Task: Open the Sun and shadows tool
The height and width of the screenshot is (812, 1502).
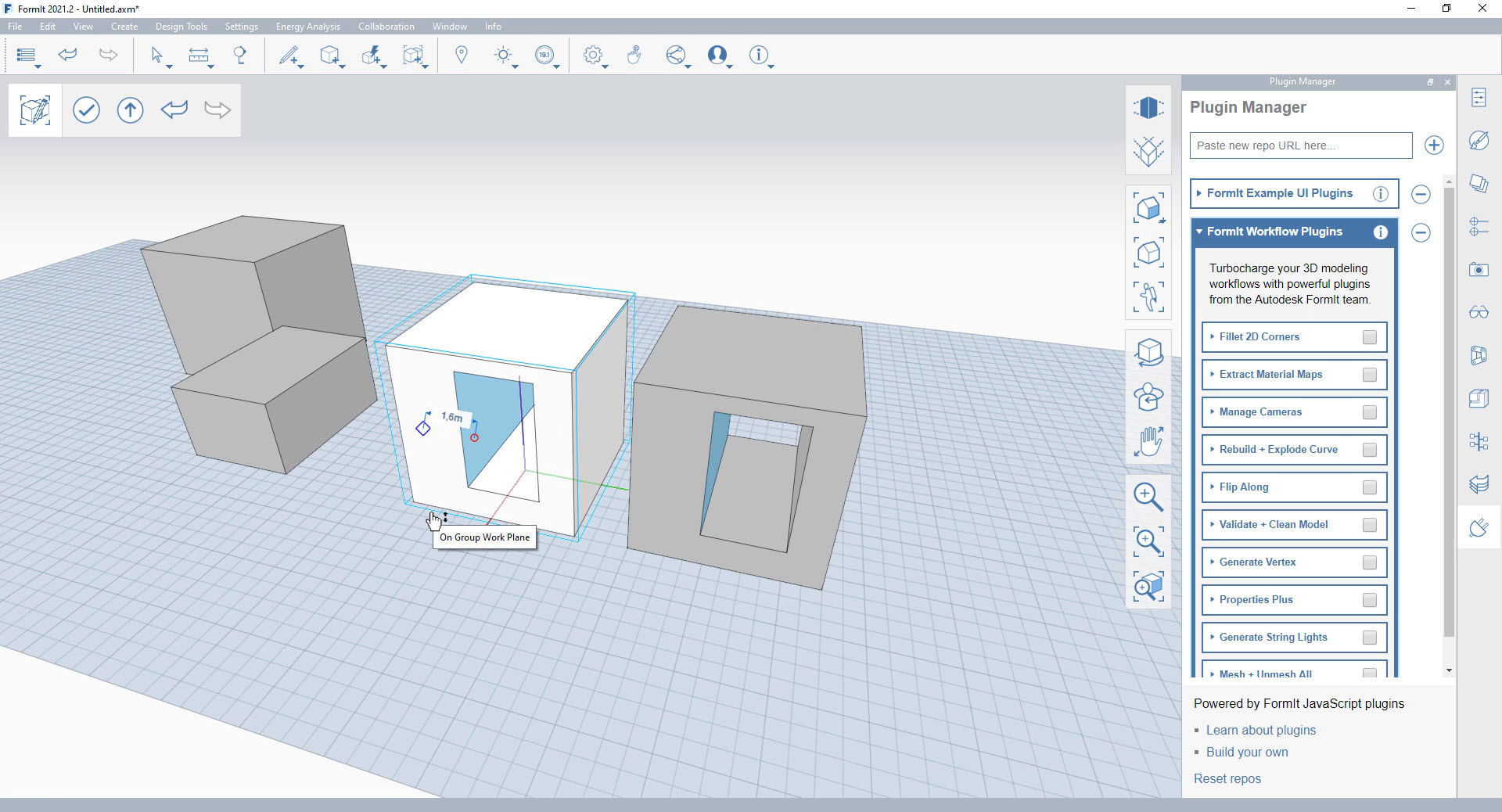Action: click(x=503, y=55)
